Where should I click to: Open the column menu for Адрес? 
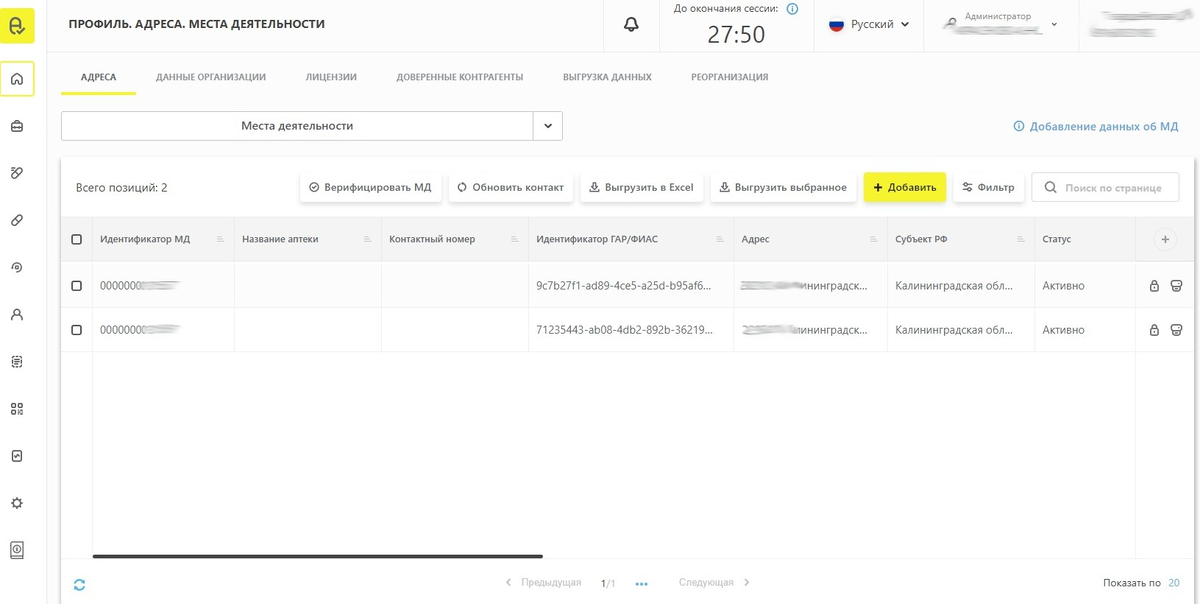coord(873,239)
